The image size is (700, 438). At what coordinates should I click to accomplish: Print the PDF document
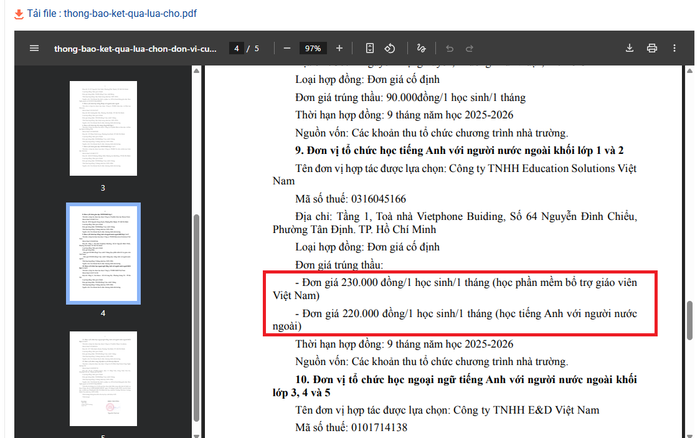point(652,48)
